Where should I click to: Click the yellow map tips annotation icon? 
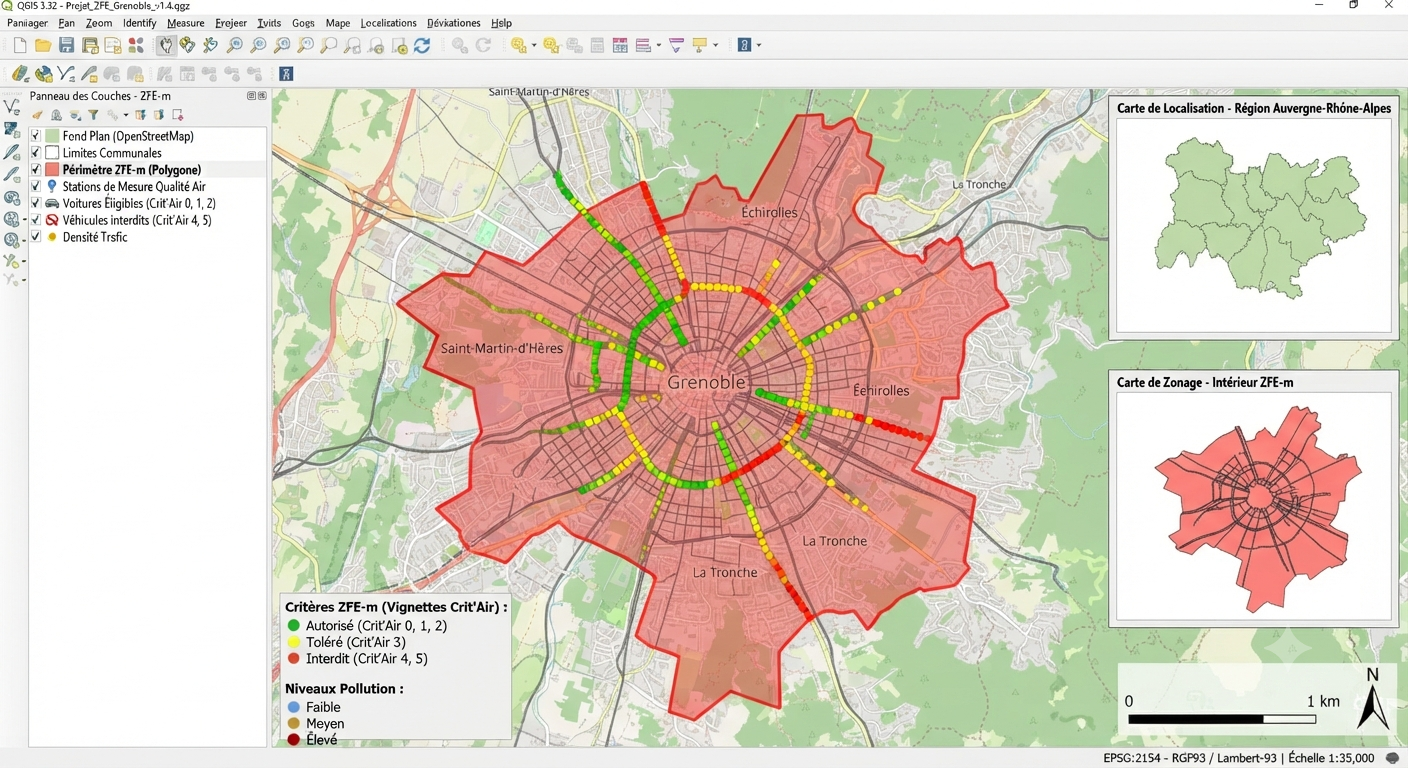click(699, 45)
